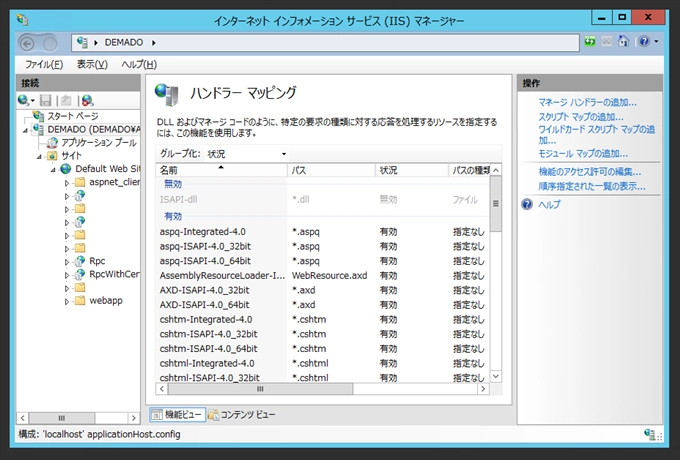This screenshot has width=680, height=460.
Task: Select the スタート ページ tree node
Action: 72,116
